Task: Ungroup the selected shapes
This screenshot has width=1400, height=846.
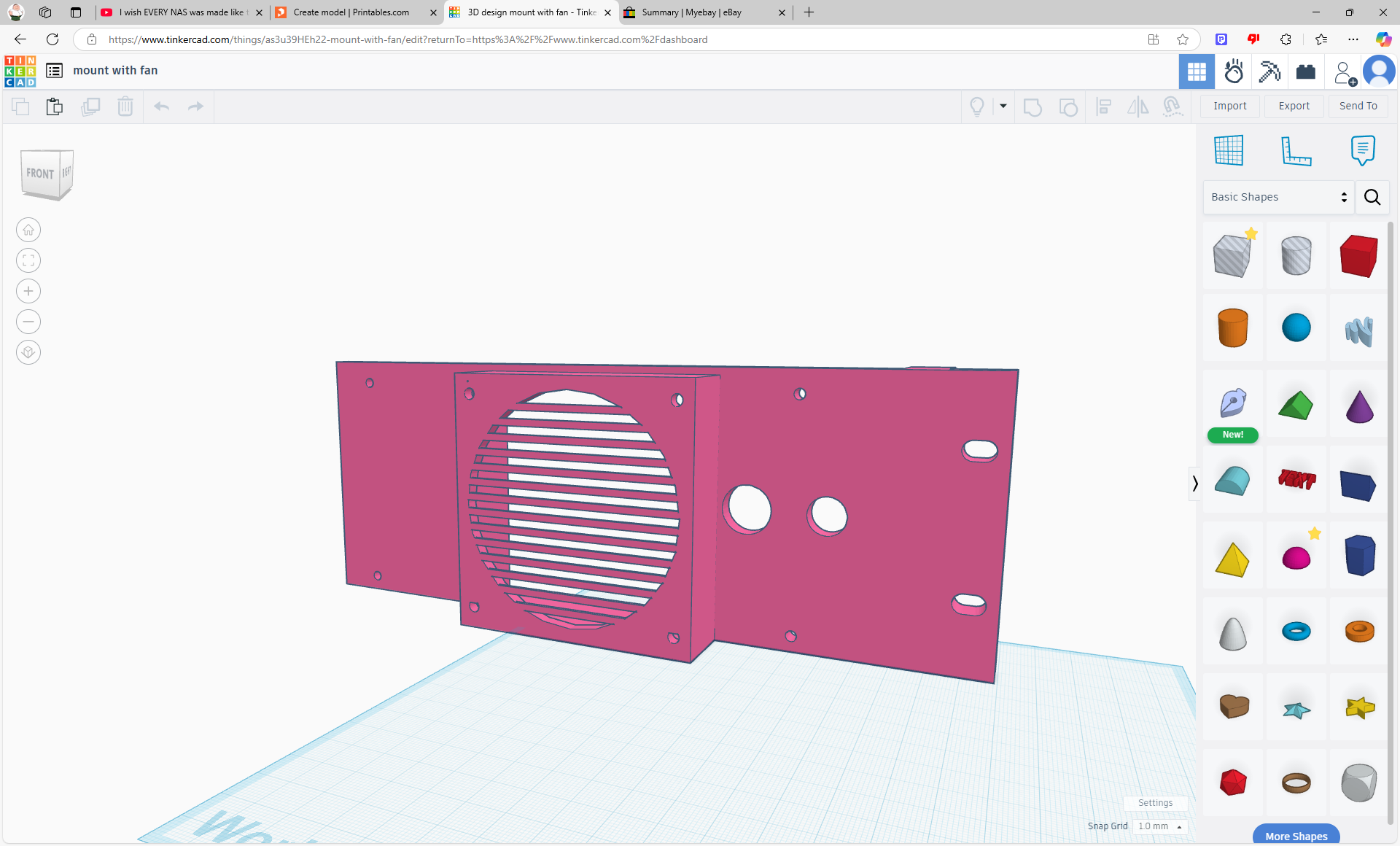Action: click(x=1068, y=107)
